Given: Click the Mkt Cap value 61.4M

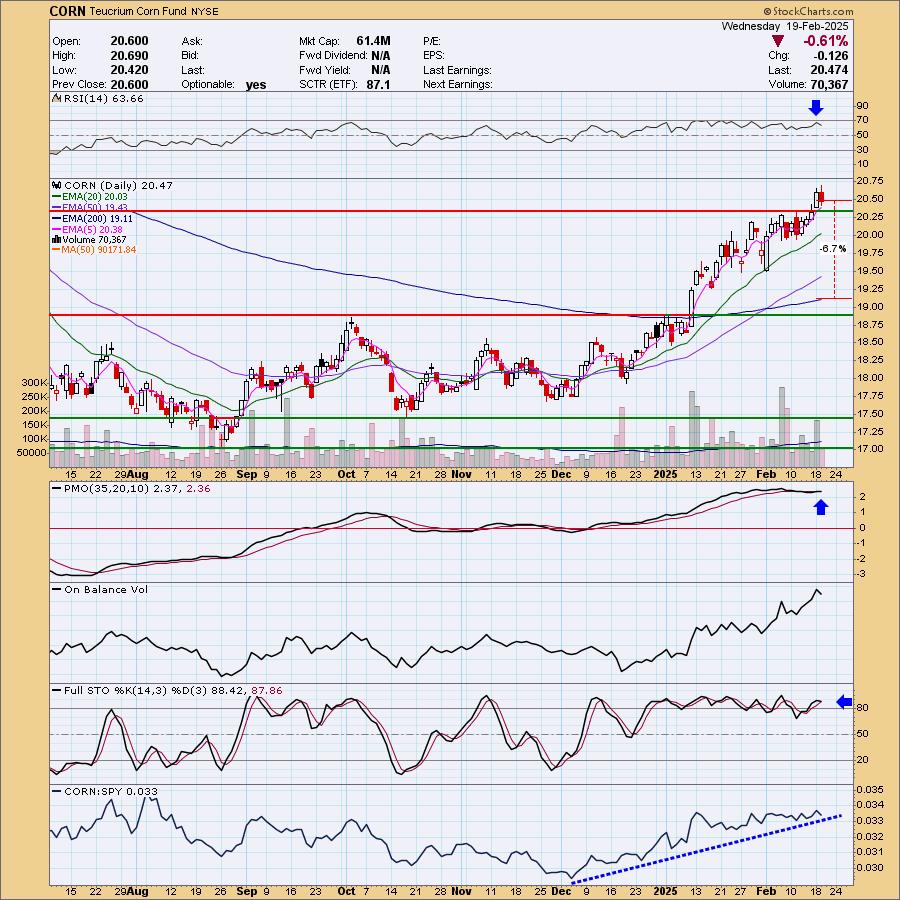Looking at the screenshot, I should pyautogui.click(x=373, y=41).
